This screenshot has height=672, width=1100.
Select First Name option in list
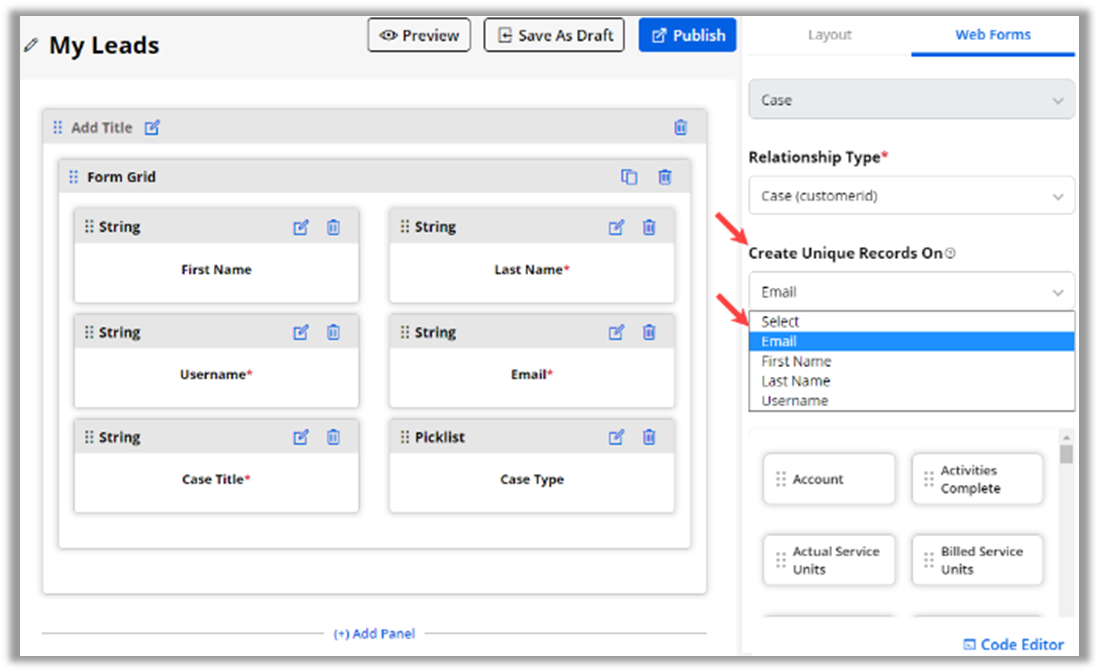point(796,361)
